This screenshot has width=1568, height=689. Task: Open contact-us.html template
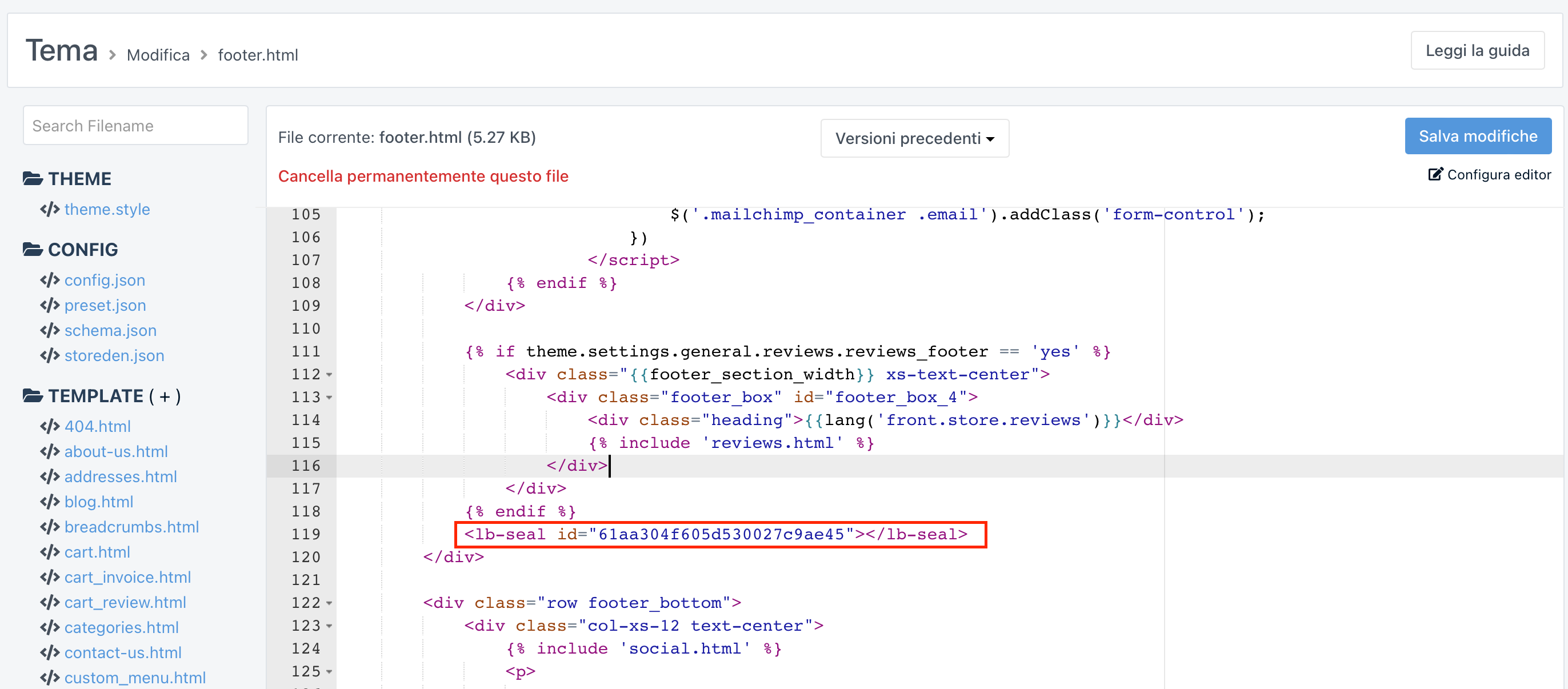tap(123, 652)
